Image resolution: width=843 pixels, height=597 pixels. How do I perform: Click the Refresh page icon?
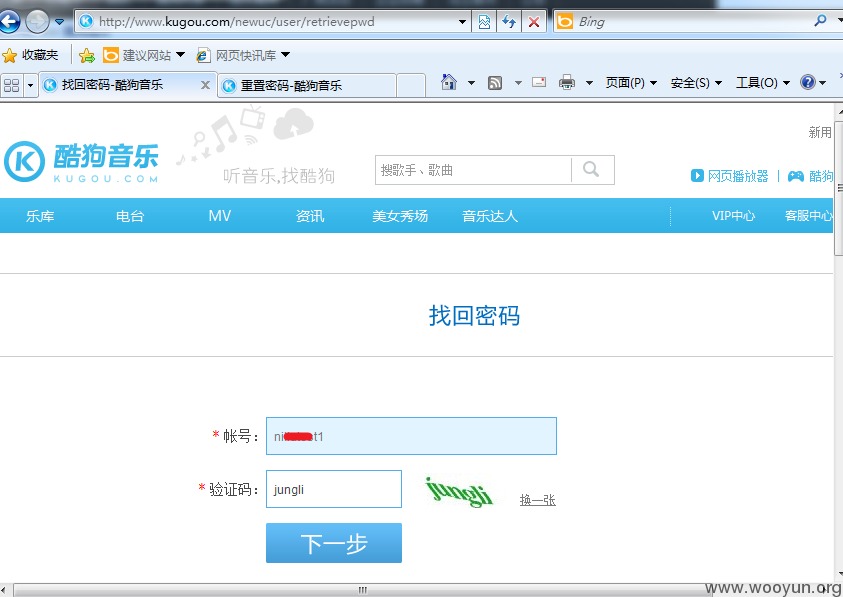pyautogui.click(x=509, y=22)
